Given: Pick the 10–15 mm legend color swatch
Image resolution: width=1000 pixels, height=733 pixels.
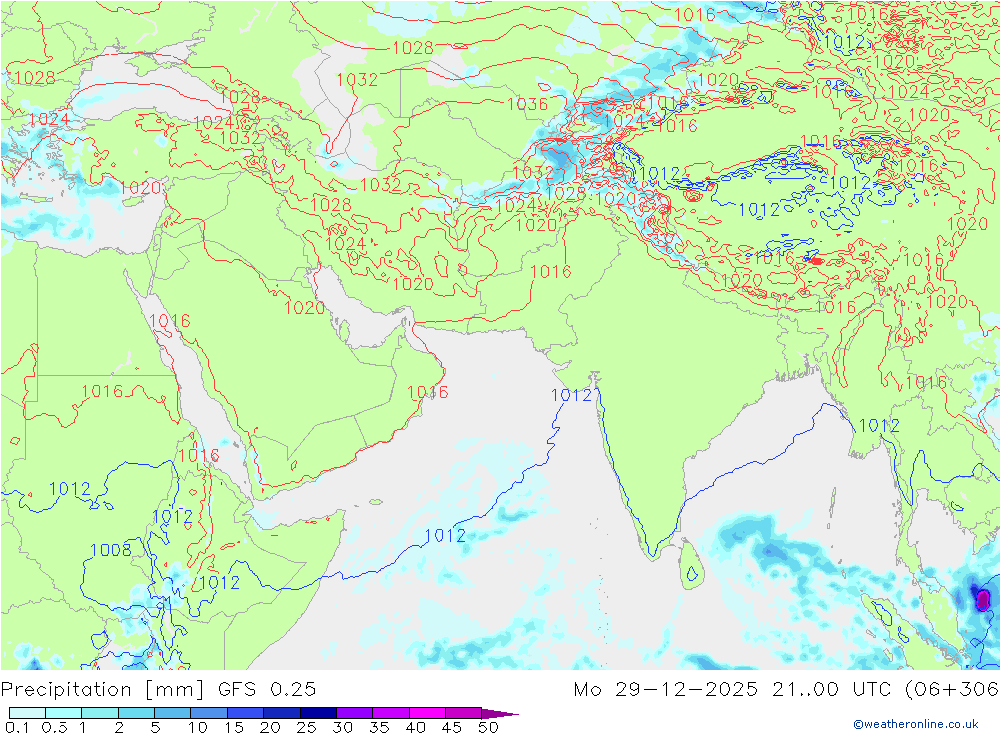Looking at the screenshot, I should 209,713.
